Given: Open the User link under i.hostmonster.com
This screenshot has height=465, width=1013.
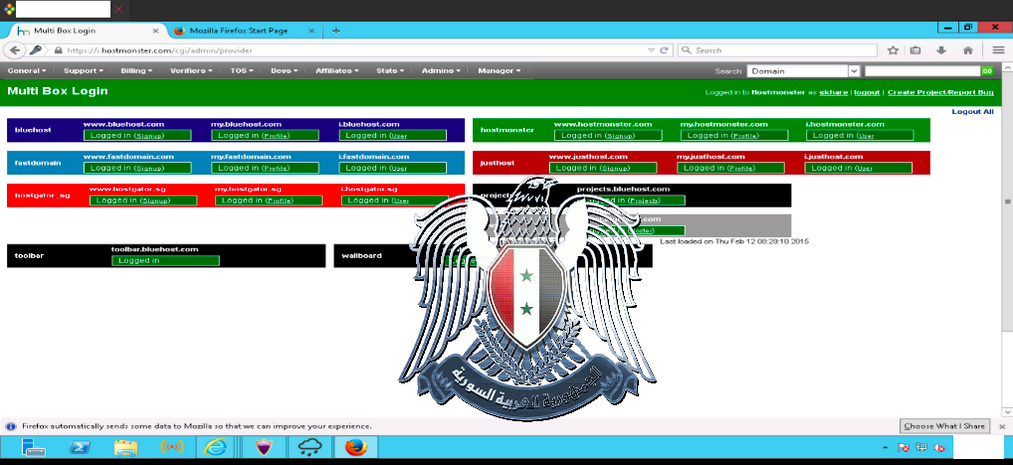Looking at the screenshot, I should point(866,136).
